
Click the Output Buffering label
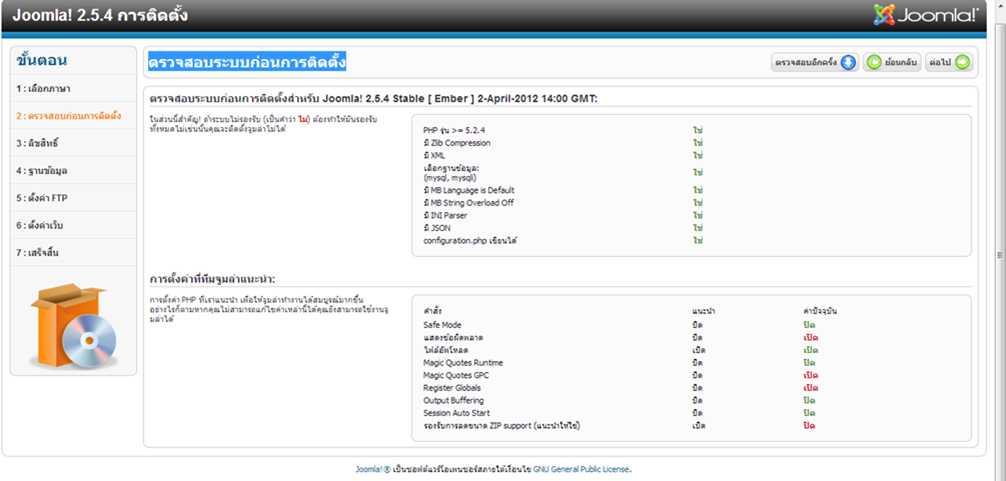pyautogui.click(x=454, y=400)
